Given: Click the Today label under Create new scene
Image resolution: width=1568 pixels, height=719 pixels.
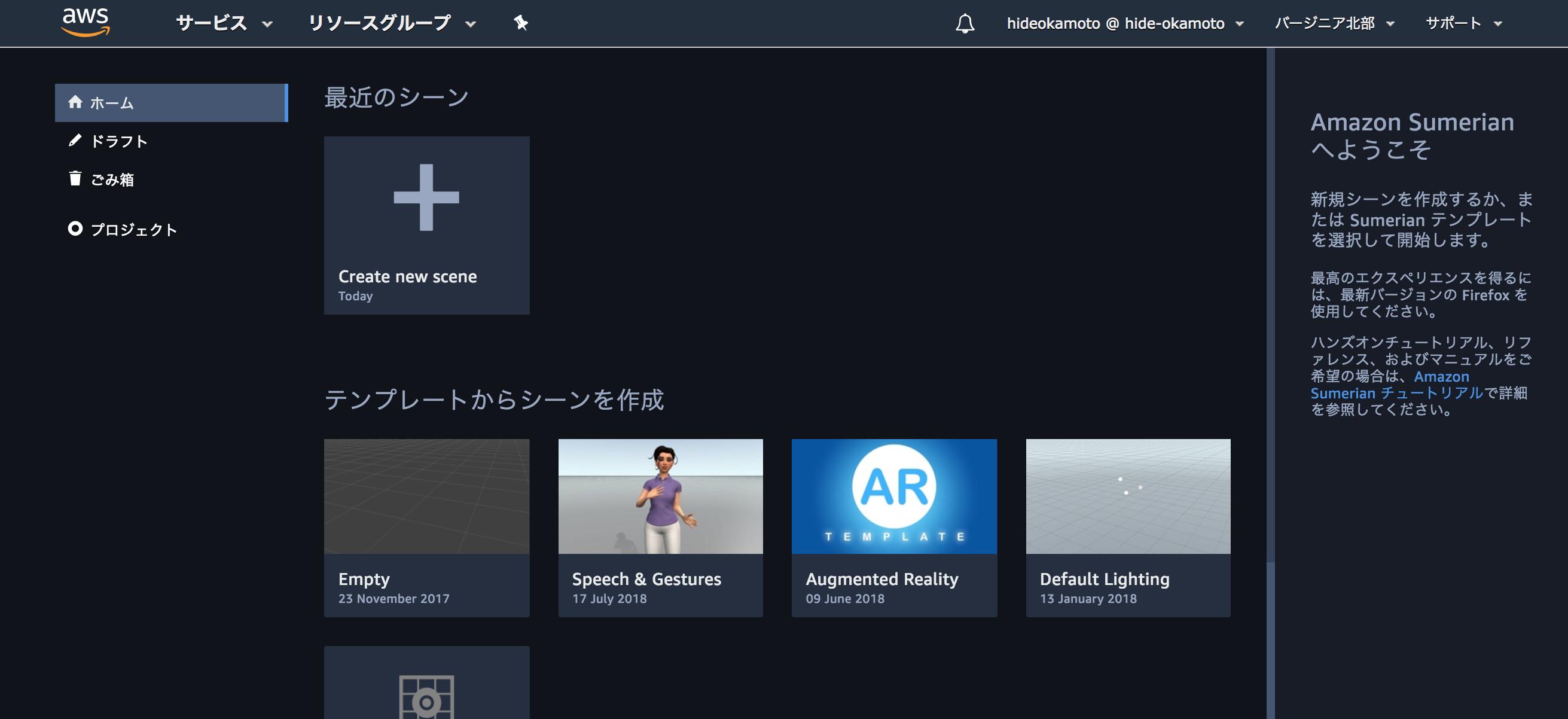Looking at the screenshot, I should point(355,296).
